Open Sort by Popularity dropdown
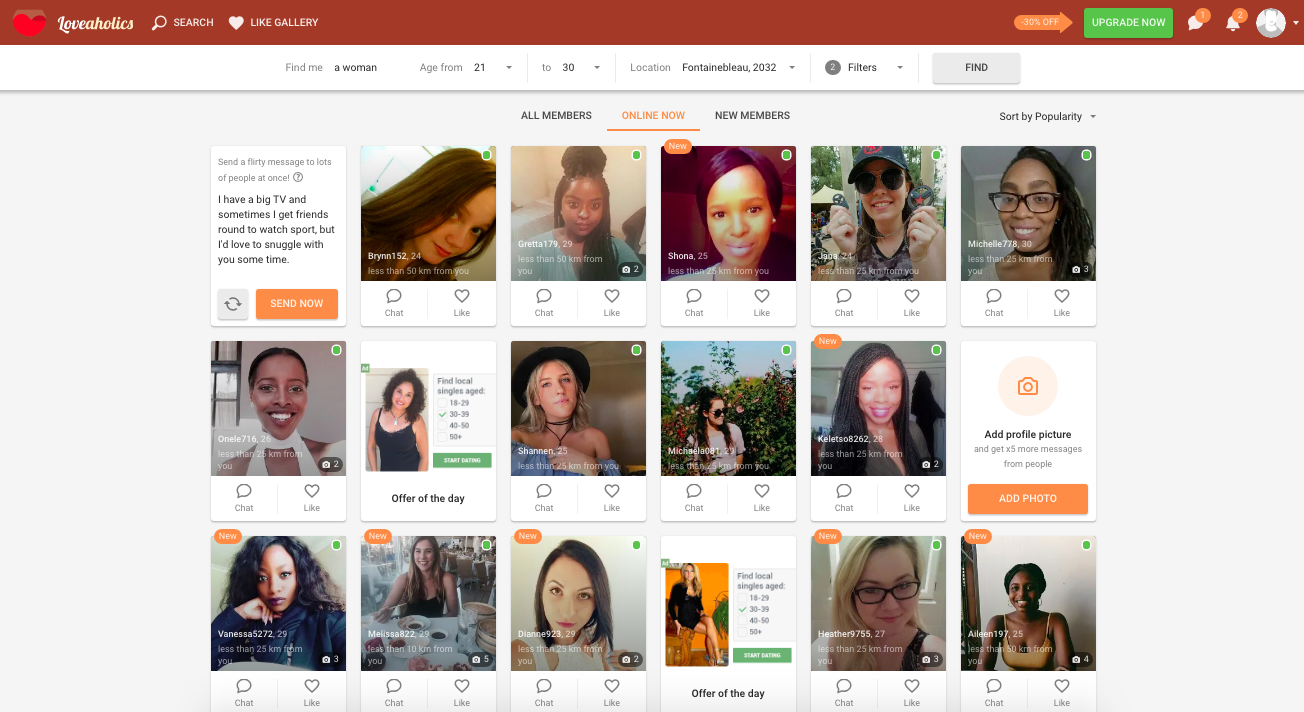This screenshot has height=712, width=1304. pyautogui.click(x=1047, y=117)
